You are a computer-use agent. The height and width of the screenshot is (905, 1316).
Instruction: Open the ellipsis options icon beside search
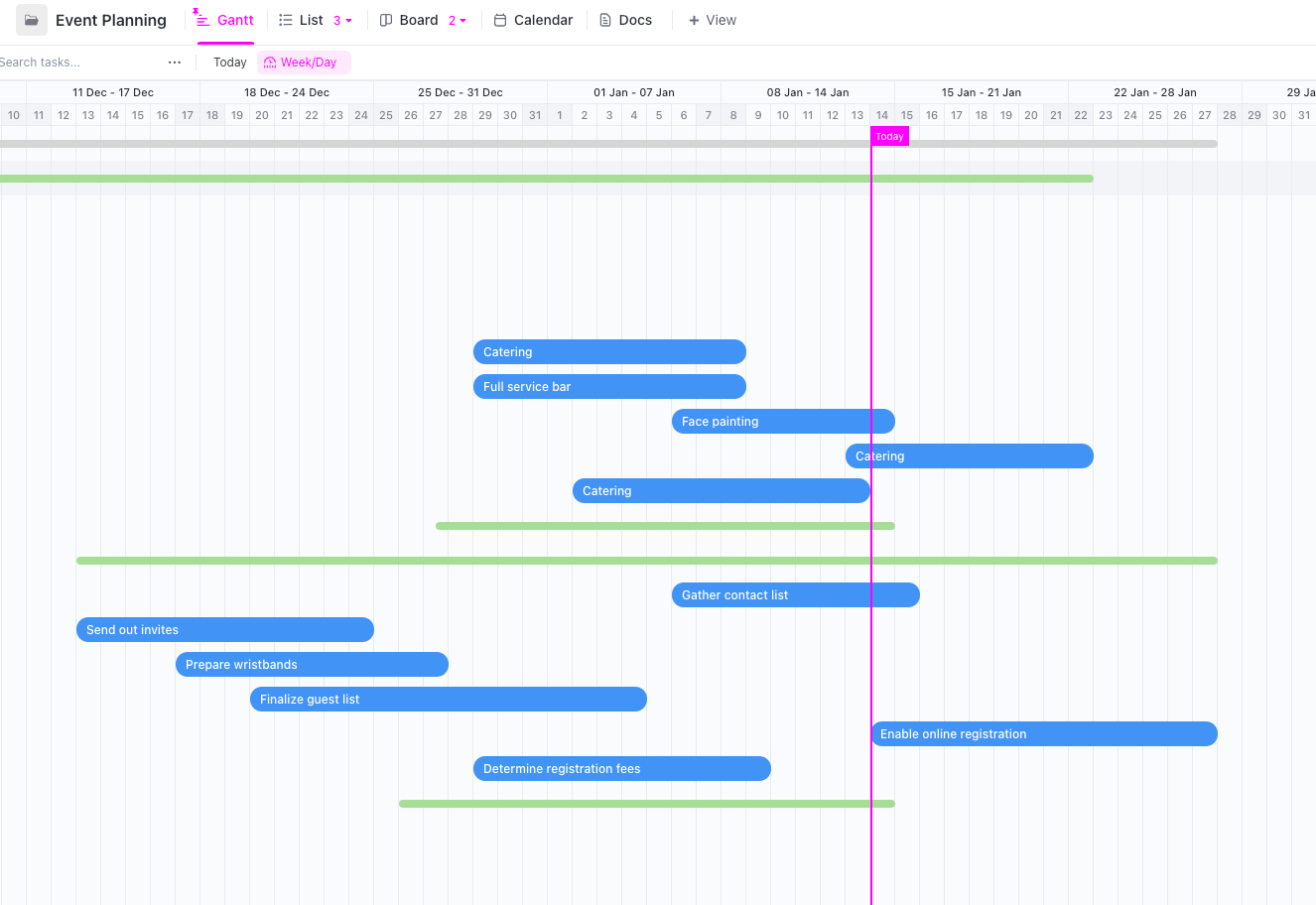(x=175, y=62)
